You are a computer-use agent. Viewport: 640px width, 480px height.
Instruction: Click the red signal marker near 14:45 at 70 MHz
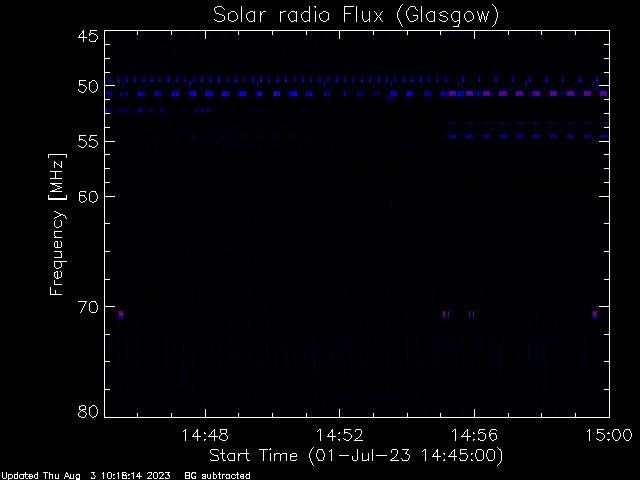point(121,314)
